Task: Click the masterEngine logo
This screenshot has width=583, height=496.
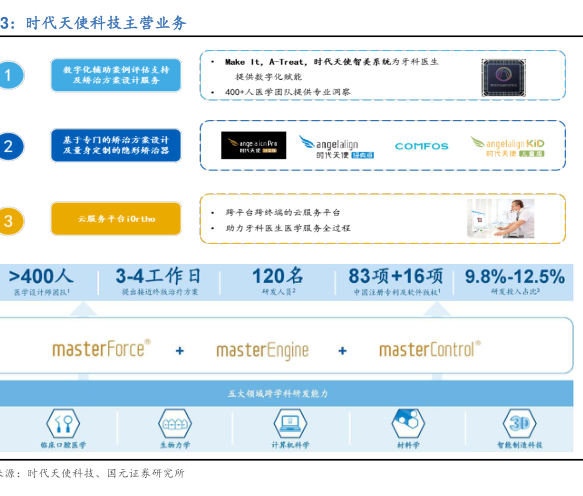Action: 262,350
